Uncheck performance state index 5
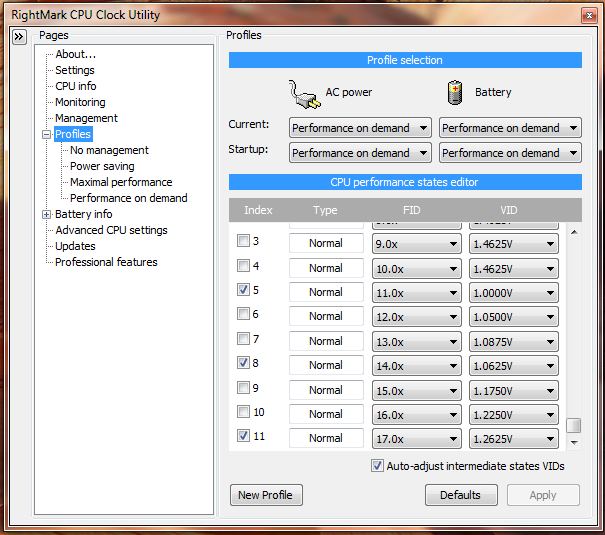The height and width of the screenshot is (535, 605). tap(243, 289)
